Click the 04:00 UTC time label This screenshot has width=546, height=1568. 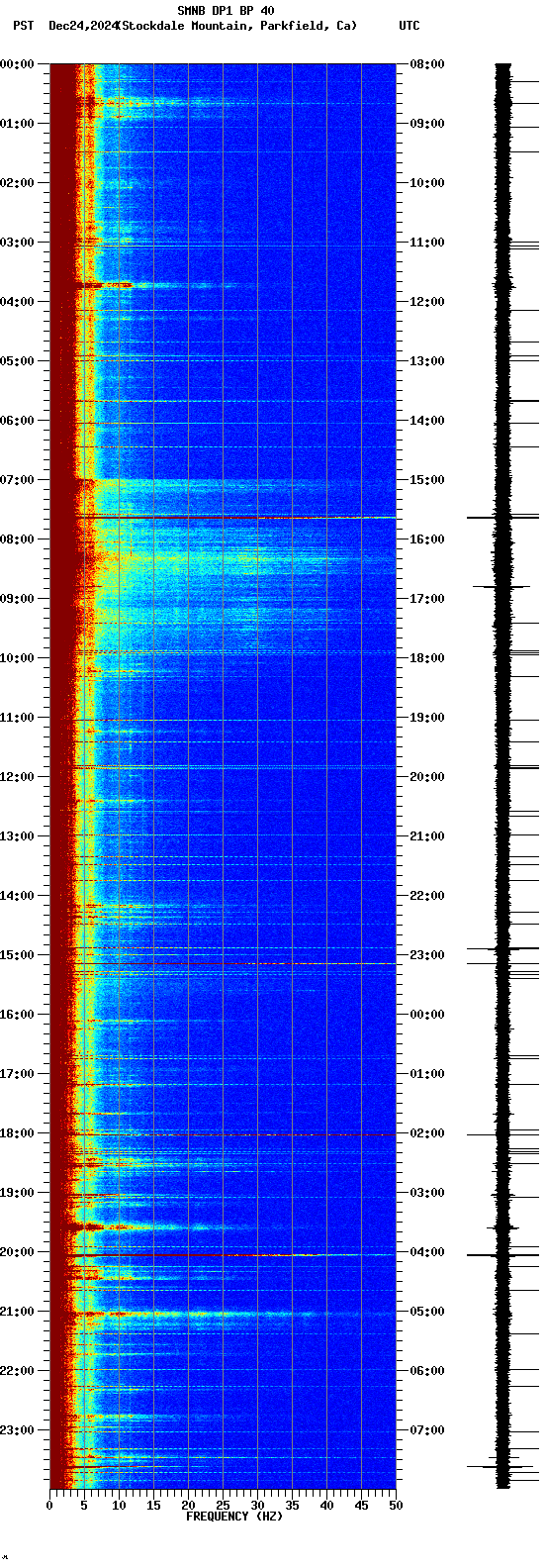(427, 1252)
